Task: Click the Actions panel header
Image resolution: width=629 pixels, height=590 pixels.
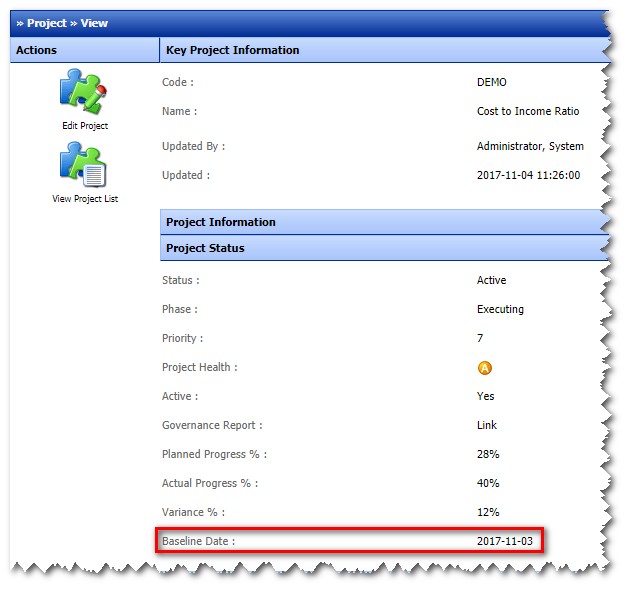Action: pos(85,50)
